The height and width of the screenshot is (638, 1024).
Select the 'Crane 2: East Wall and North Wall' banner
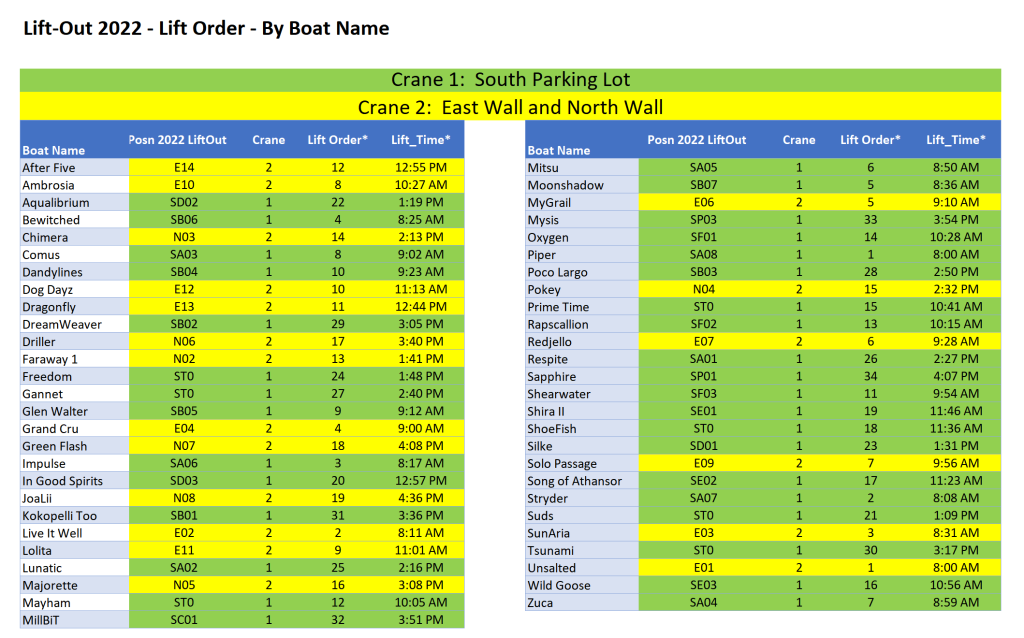coord(510,107)
